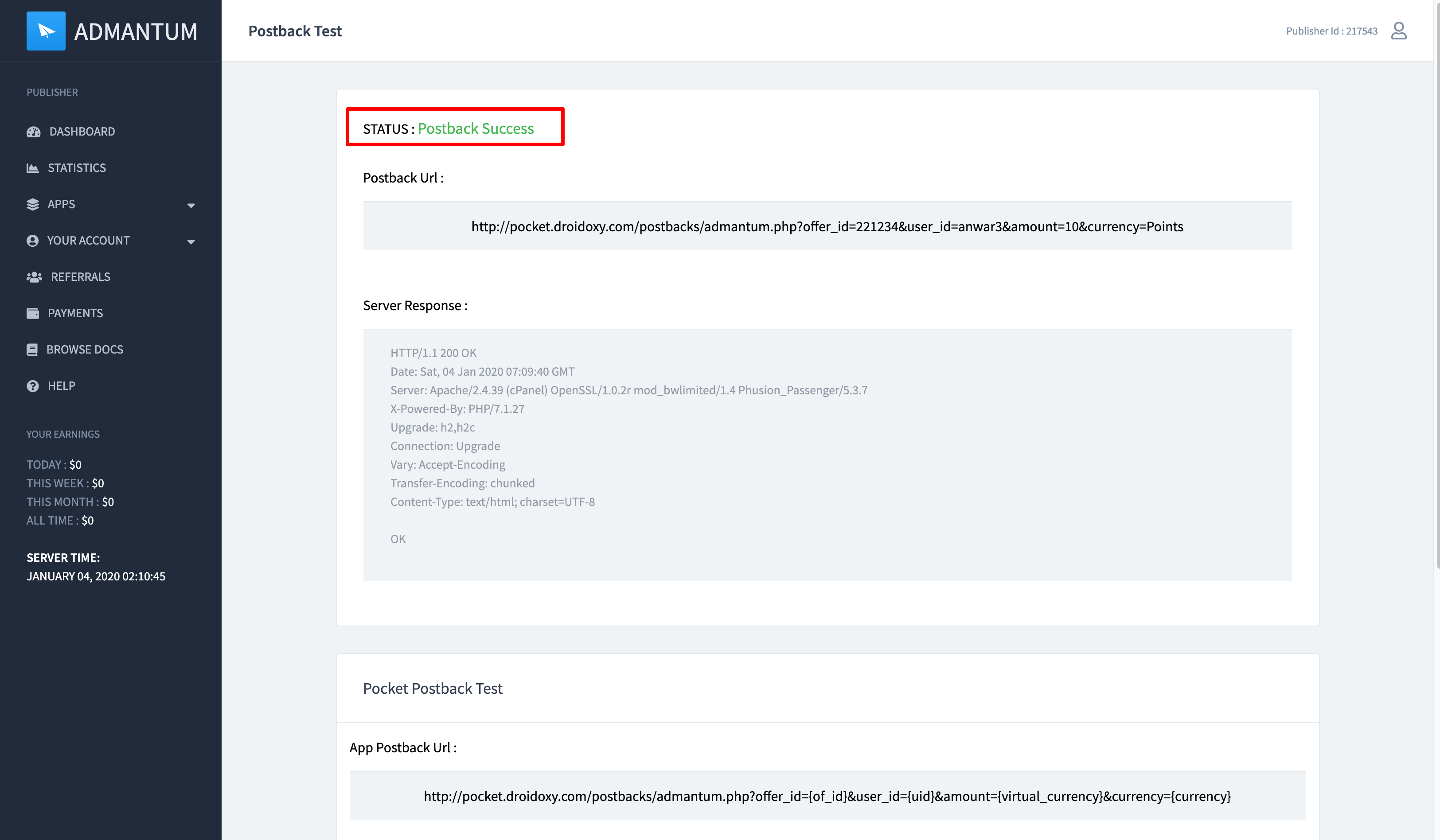The image size is (1440, 840).
Task: Click the Payments wallet icon
Action: 32,314
